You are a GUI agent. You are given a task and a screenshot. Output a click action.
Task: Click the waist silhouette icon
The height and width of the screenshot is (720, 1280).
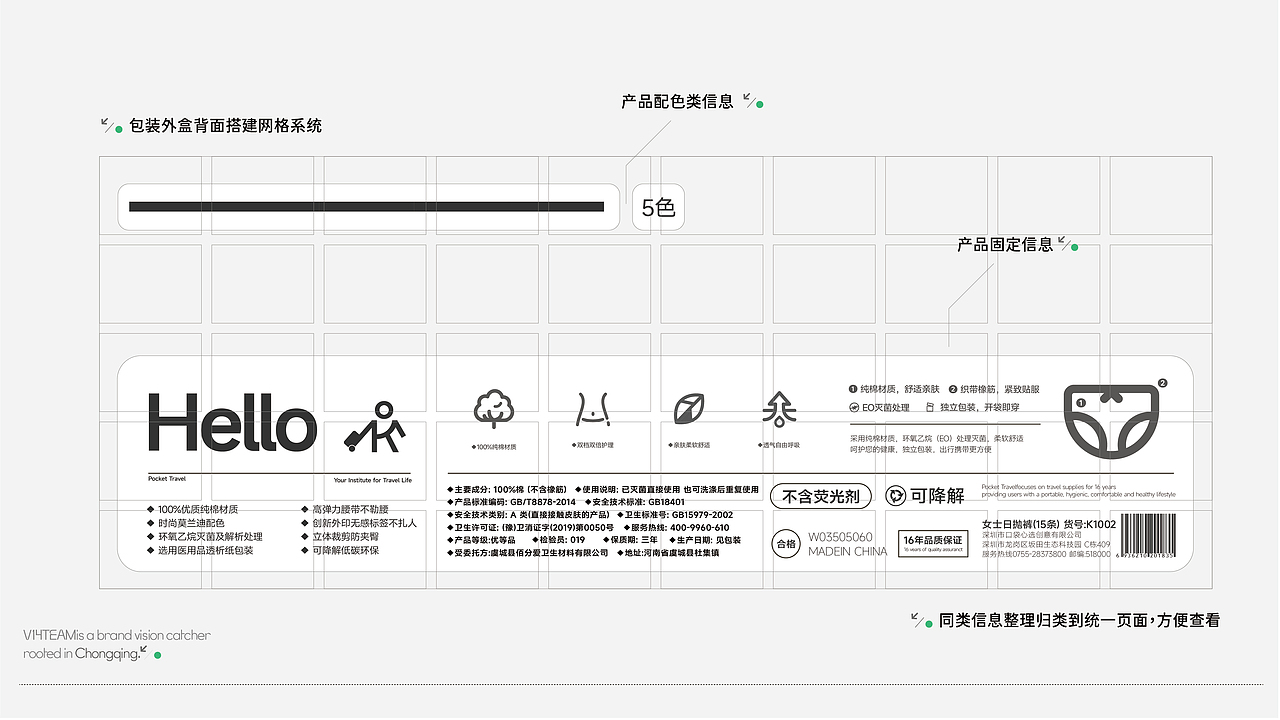point(592,408)
